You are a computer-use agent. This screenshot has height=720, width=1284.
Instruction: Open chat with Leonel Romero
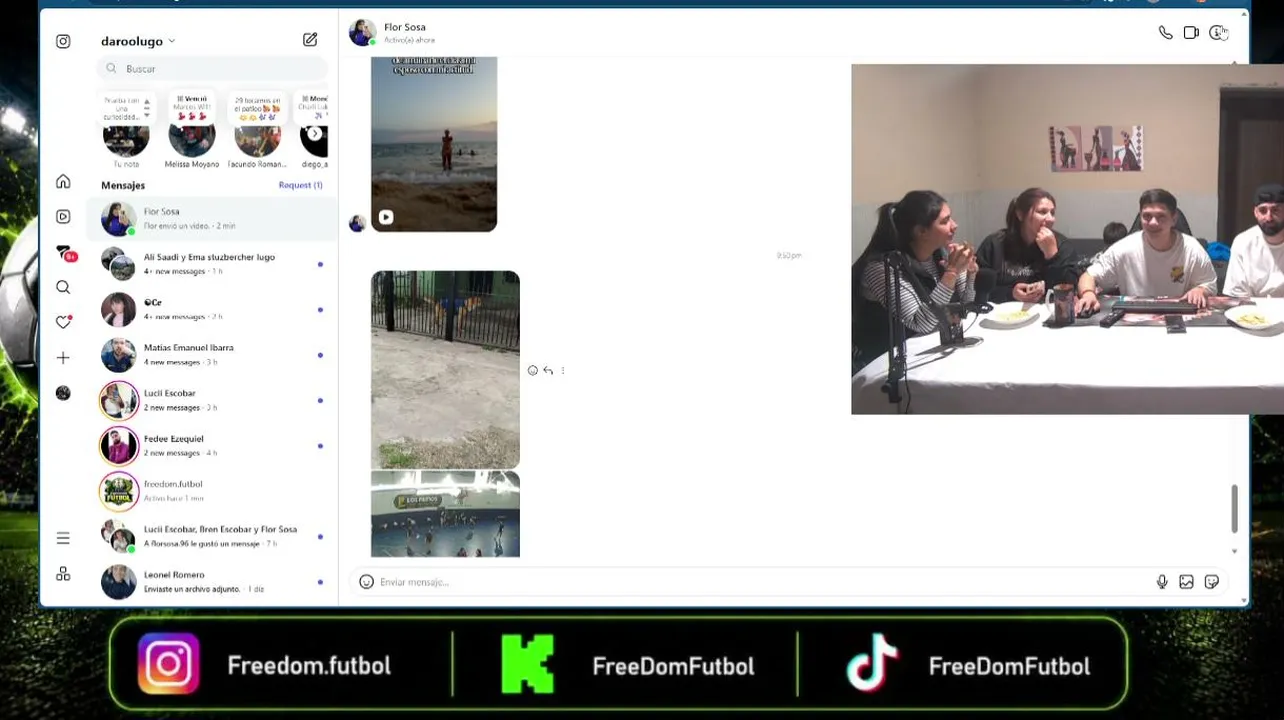click(212, 581)
